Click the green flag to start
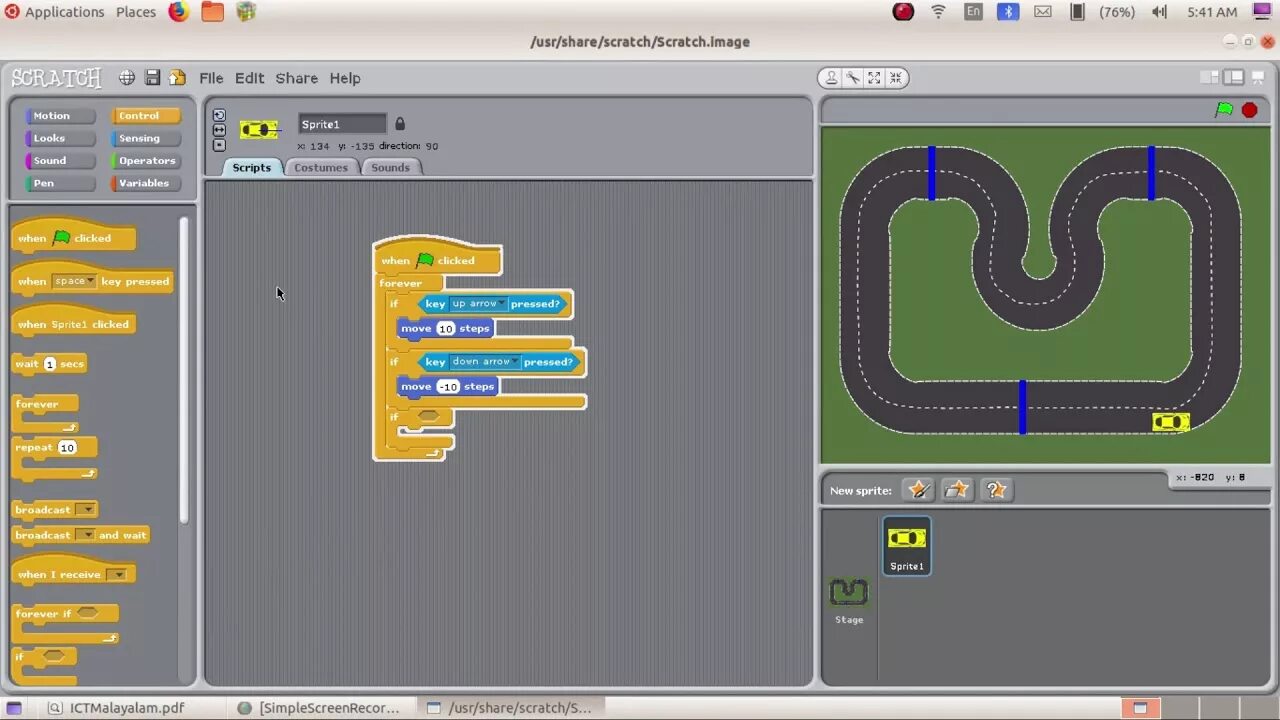1280x720 pixels. pos(1224,110)
